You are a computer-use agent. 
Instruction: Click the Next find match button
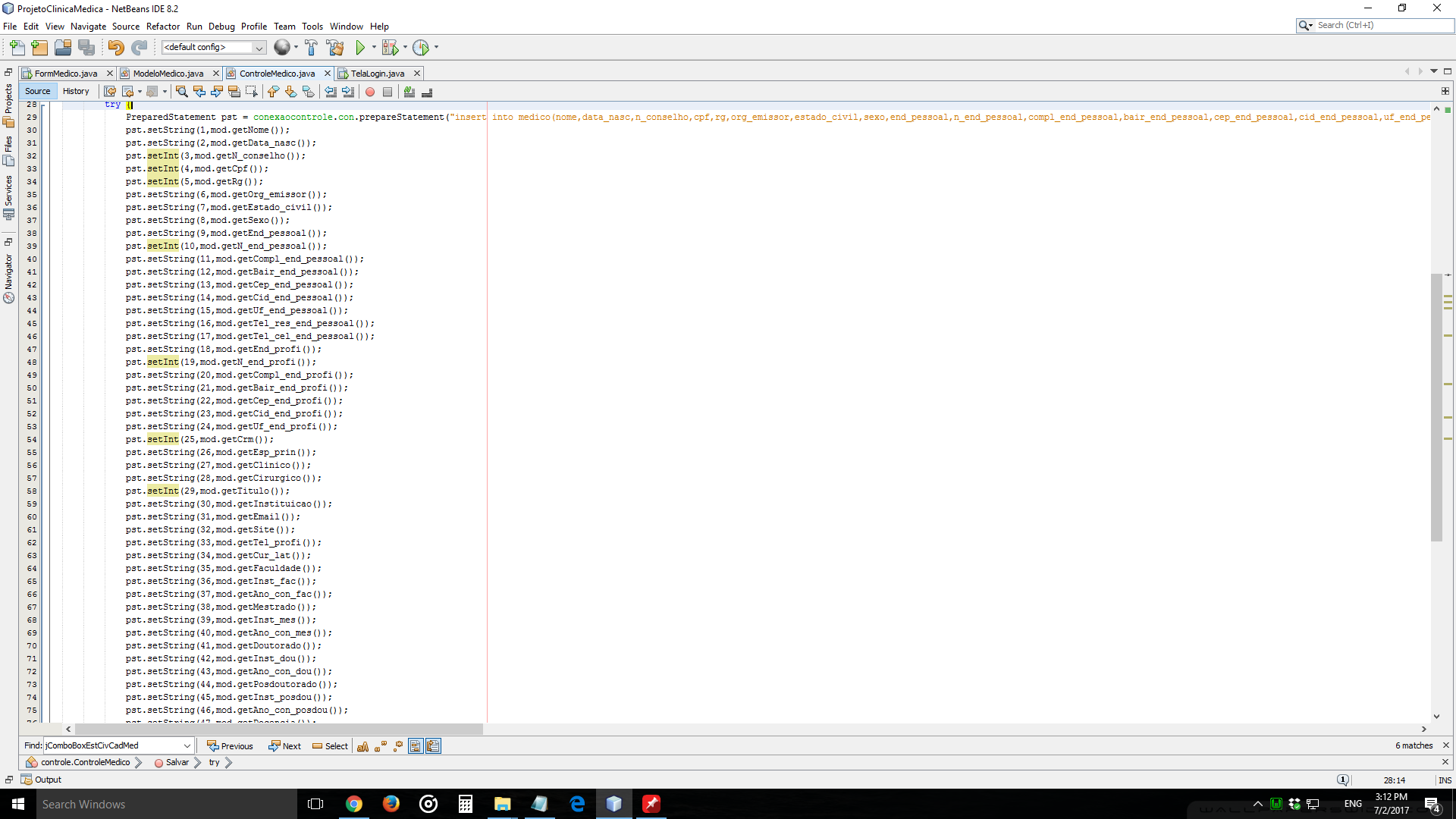[x=284, y=746]
